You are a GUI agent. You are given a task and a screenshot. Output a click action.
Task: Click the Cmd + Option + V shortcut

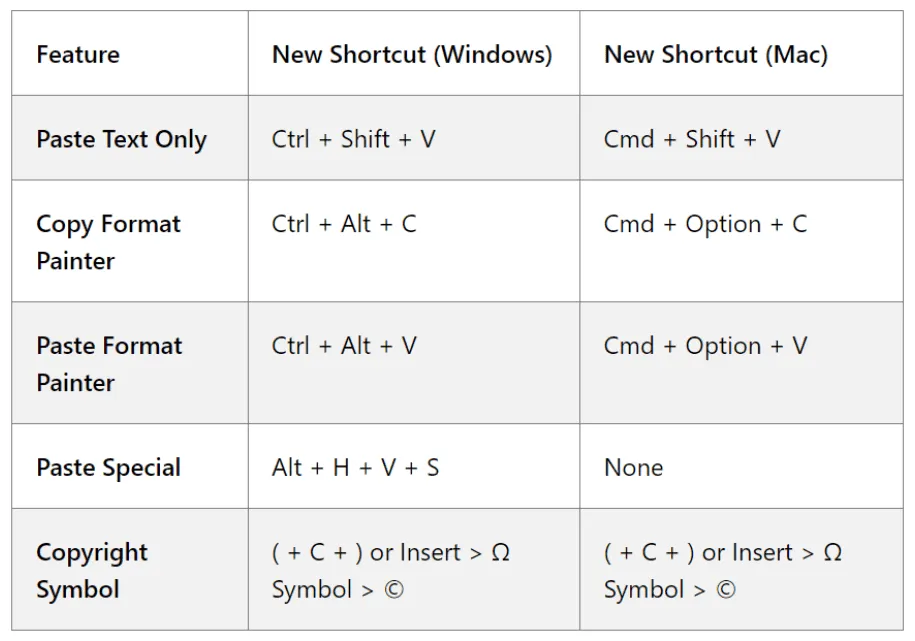(705, 346)
